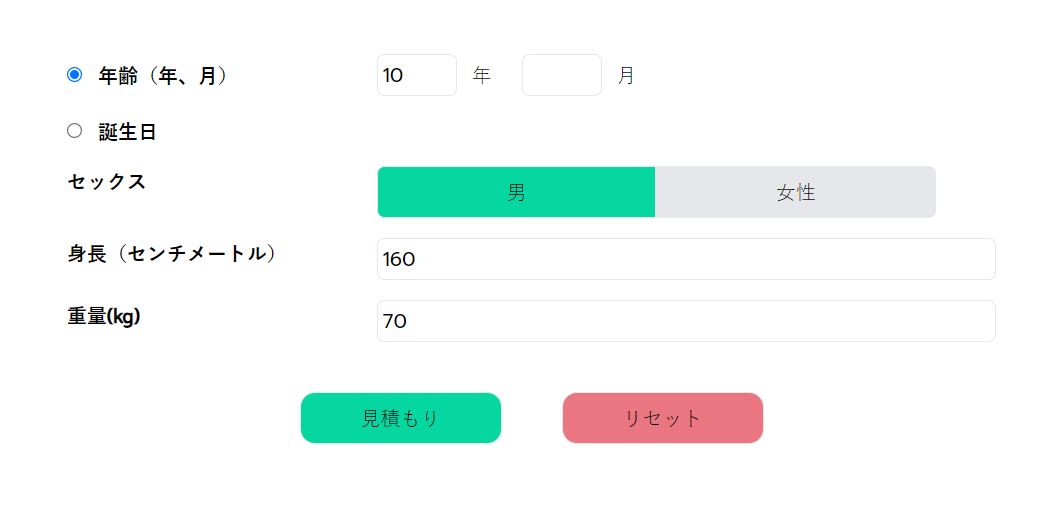Select the 誕生日 radio button
Screen dimensions: 1059x518
[x=74, y=131]
